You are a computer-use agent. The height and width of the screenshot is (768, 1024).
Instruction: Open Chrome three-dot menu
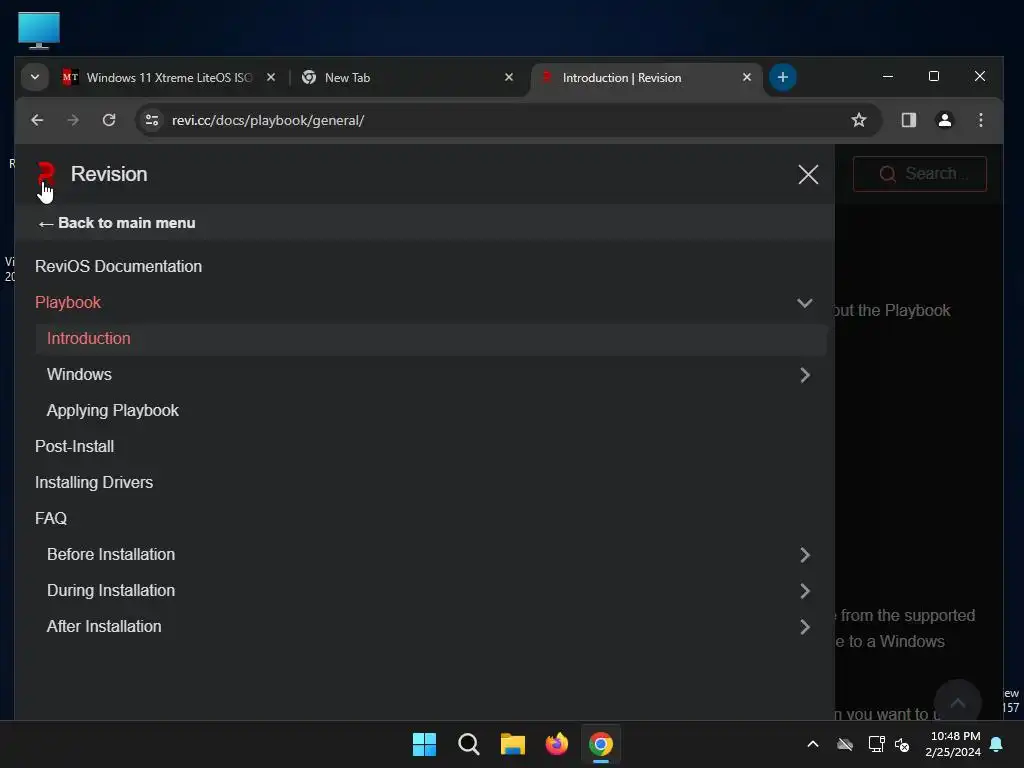tap(980, 120)
